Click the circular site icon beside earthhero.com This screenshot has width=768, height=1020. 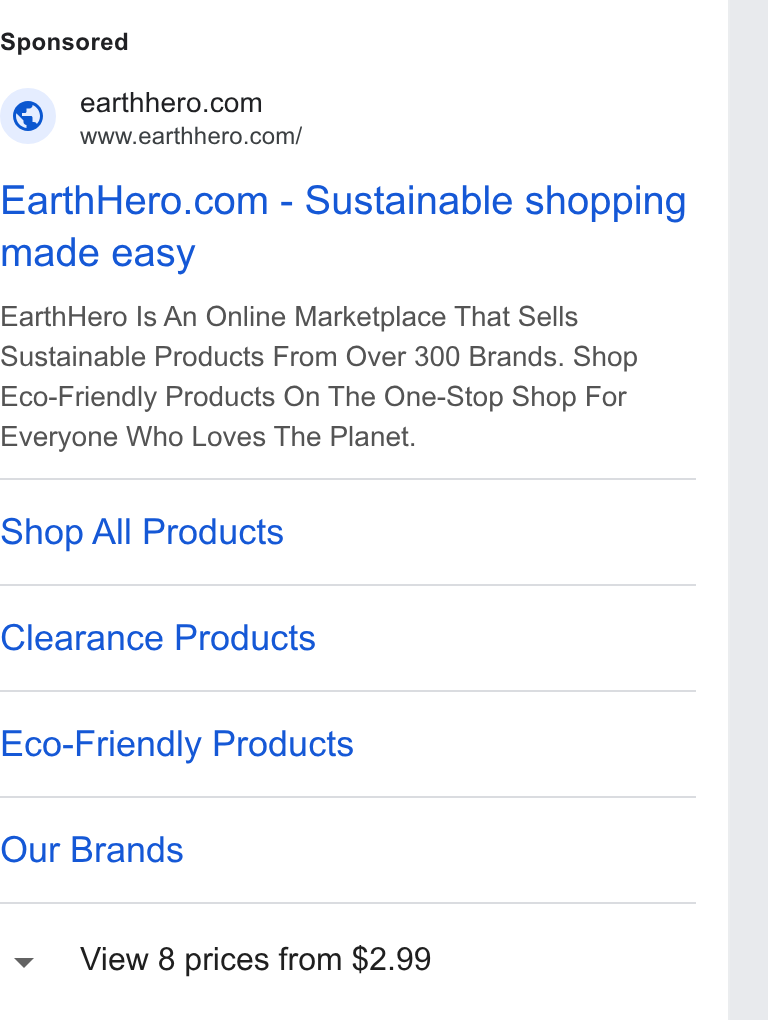[x=28, y=116]
